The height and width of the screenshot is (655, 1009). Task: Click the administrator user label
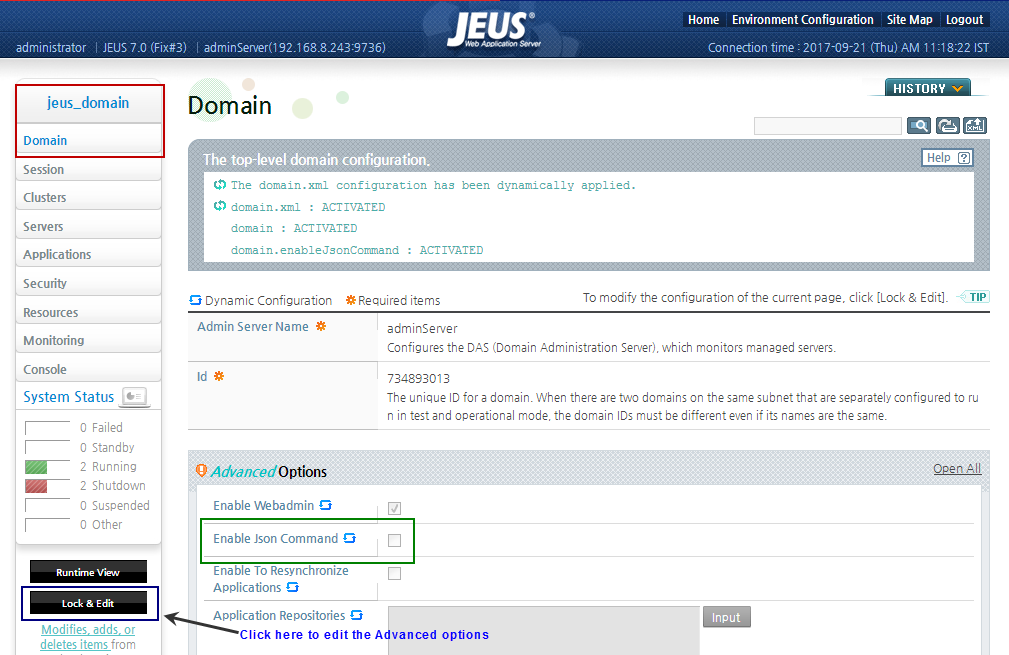tap(51, 48)
